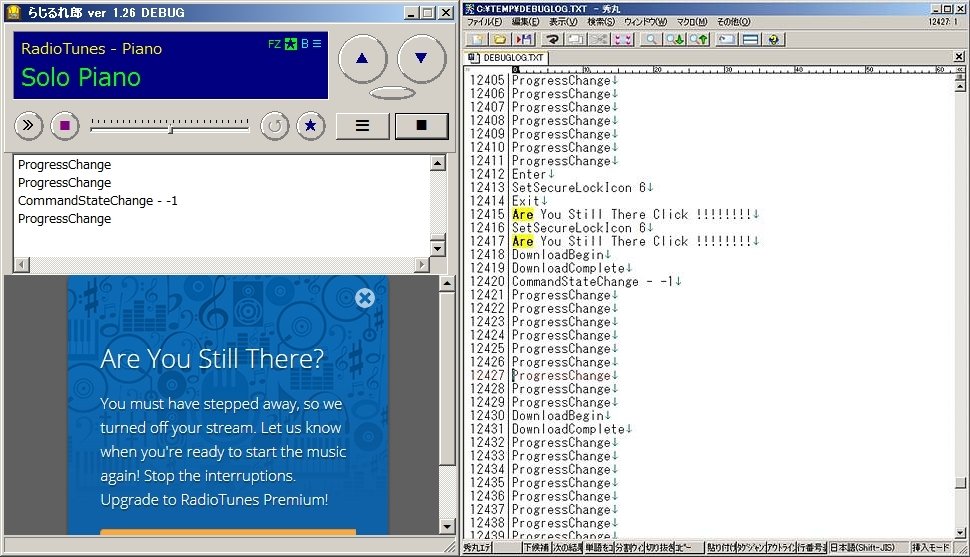Click the black square button beside list button
Image resolution: width=970 pixels, height=557 pixels.
pos(421,126)
